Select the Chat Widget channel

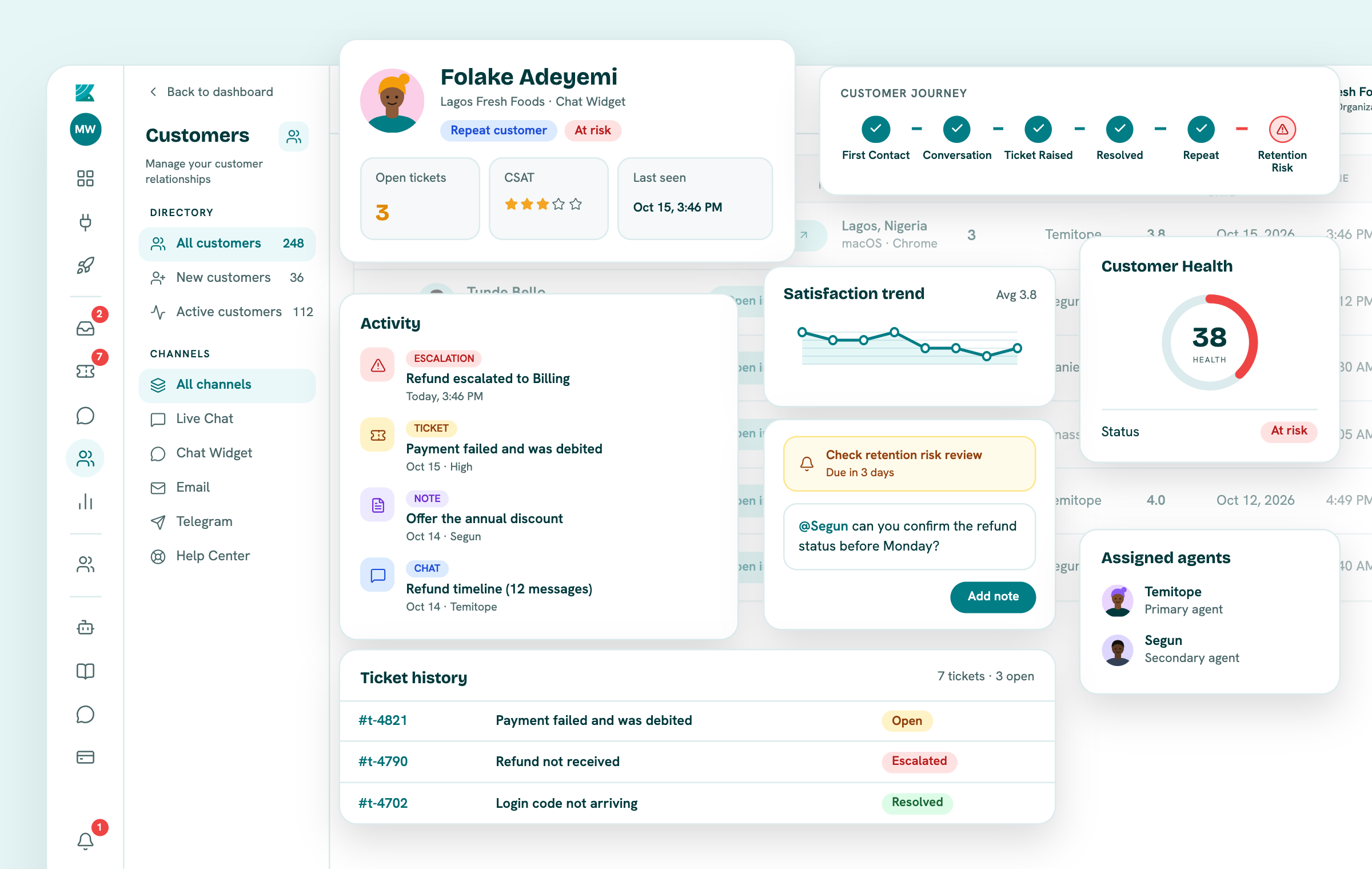coord(228,453)
